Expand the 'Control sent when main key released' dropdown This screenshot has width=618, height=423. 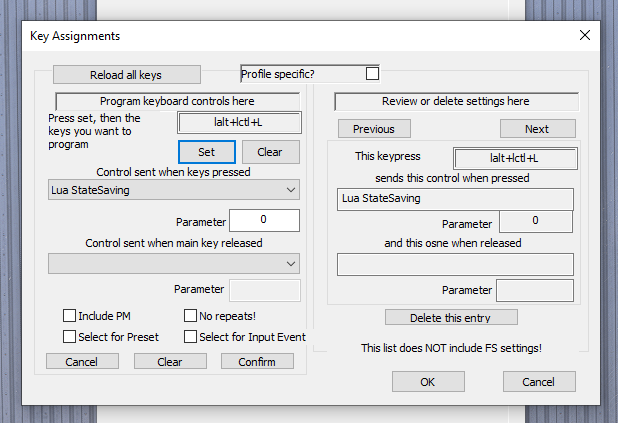coord(174,263)
